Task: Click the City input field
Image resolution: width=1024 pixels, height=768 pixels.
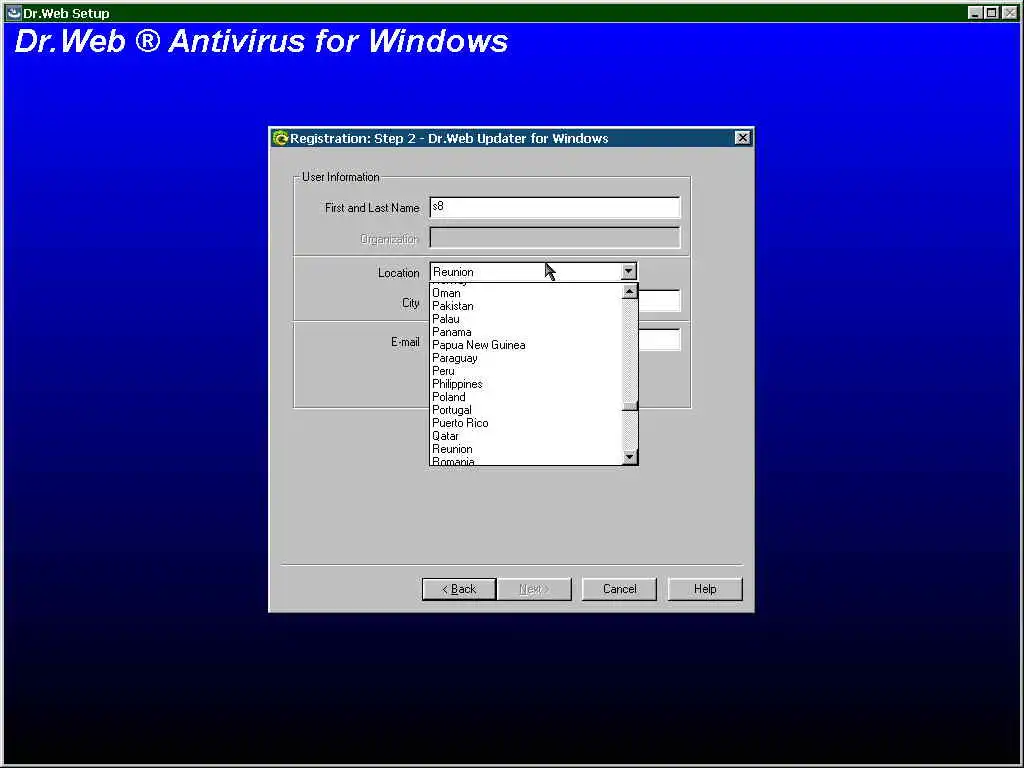Action: click(659, 301)
